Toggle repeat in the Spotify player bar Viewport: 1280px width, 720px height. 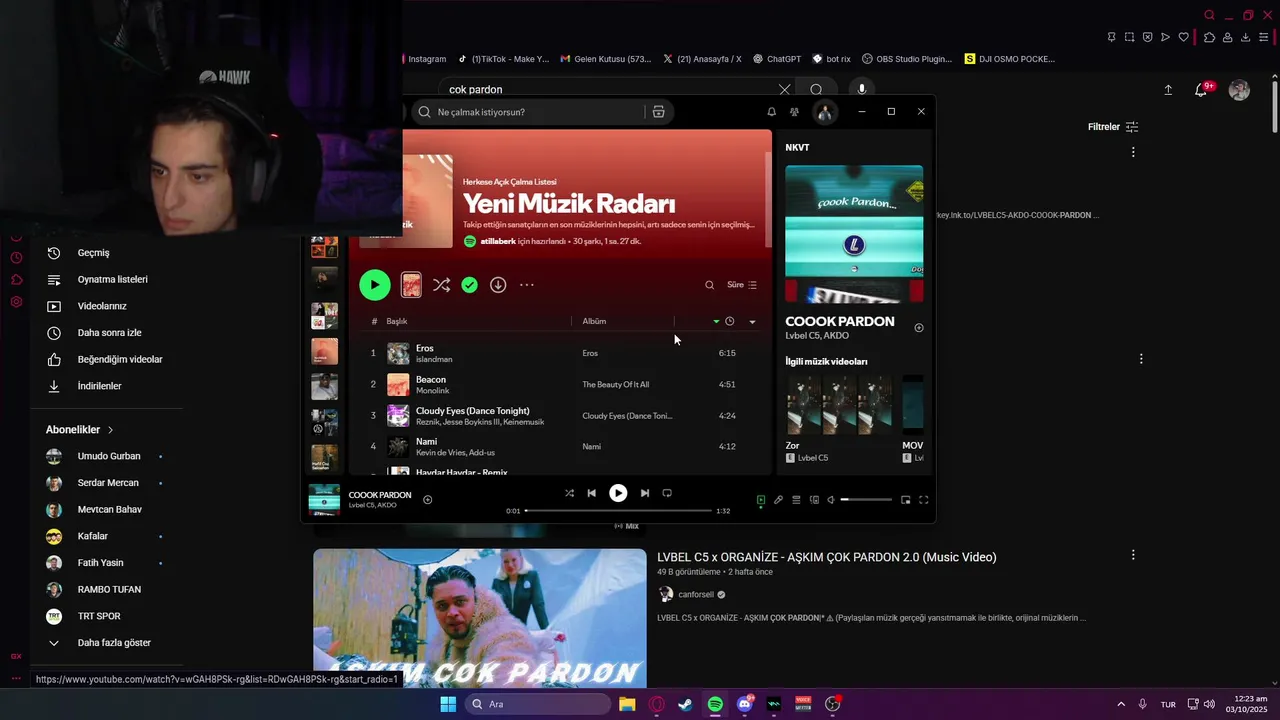[x=667, y=493]
